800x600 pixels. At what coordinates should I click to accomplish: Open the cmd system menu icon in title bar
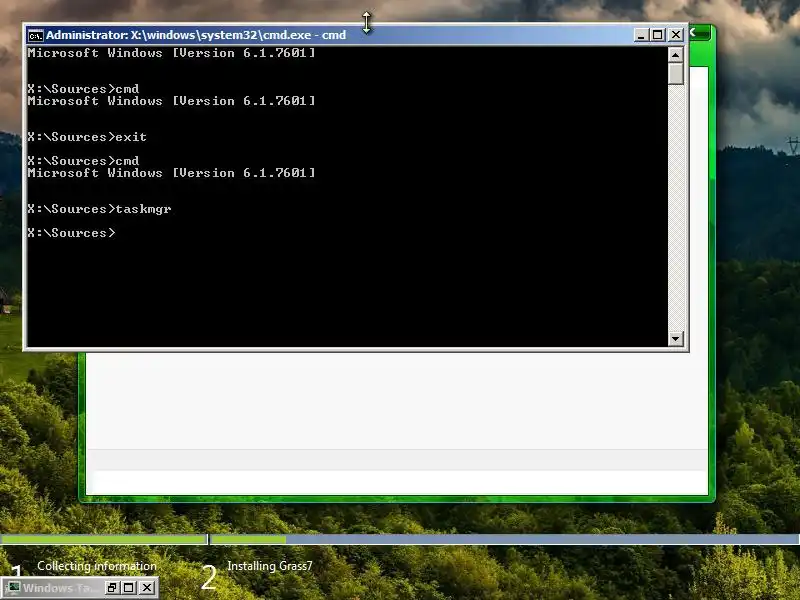pyautogui.click(x=36, y=35)
